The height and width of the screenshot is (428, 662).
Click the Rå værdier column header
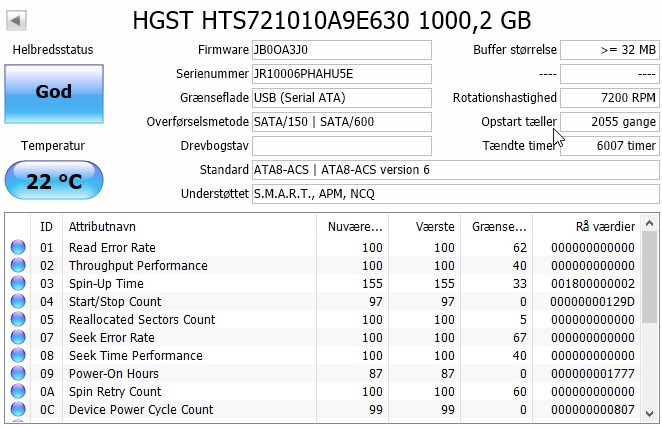click(587, 227)
